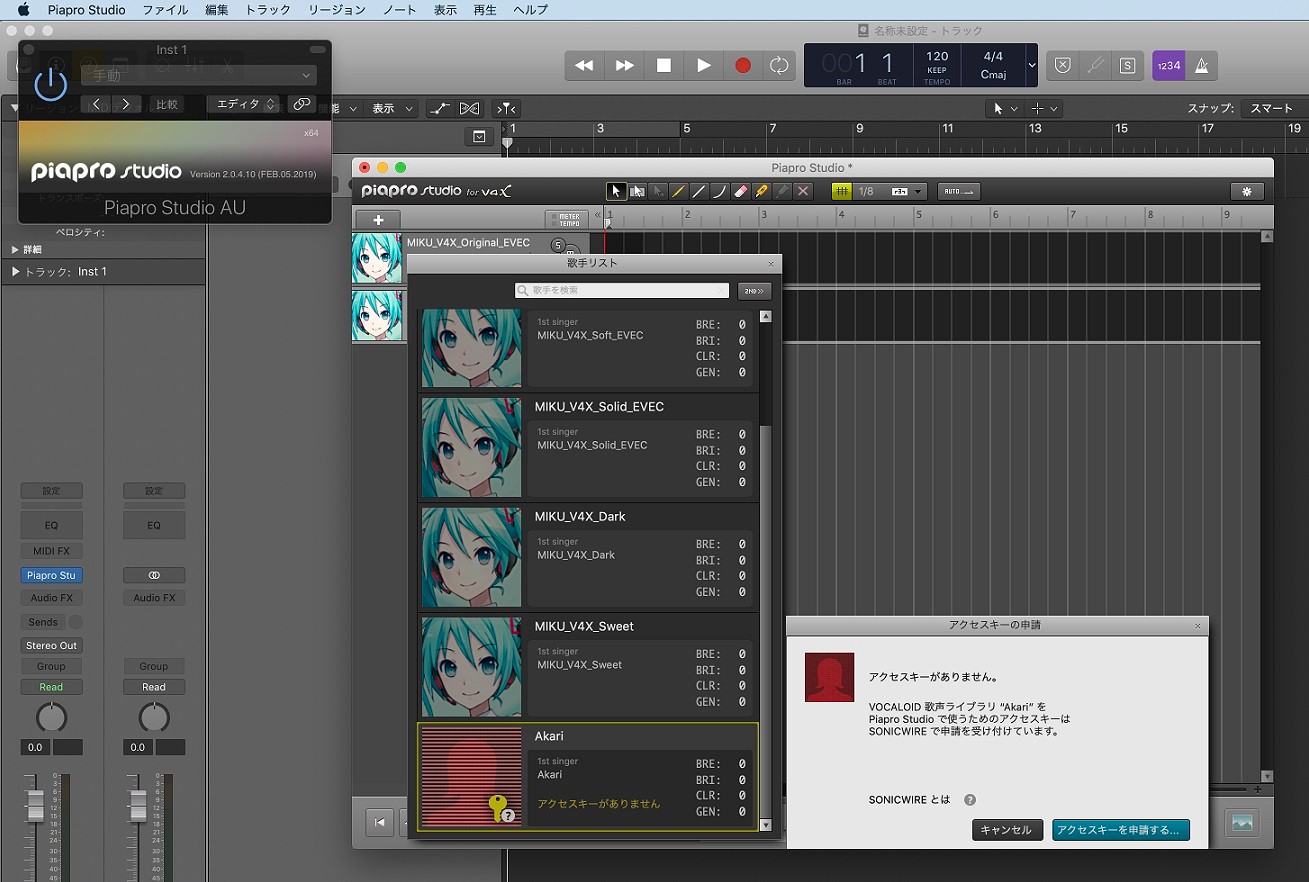Click the first channel volume fader
The image size is (1309, 882).
click(35, 805)
